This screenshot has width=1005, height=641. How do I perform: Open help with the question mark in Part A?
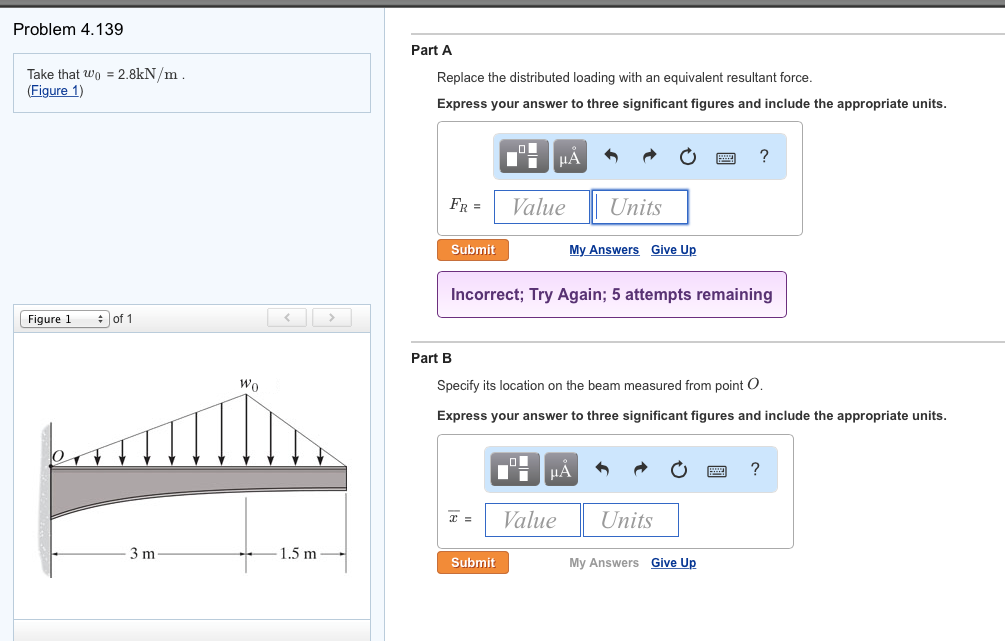(763, 156)
